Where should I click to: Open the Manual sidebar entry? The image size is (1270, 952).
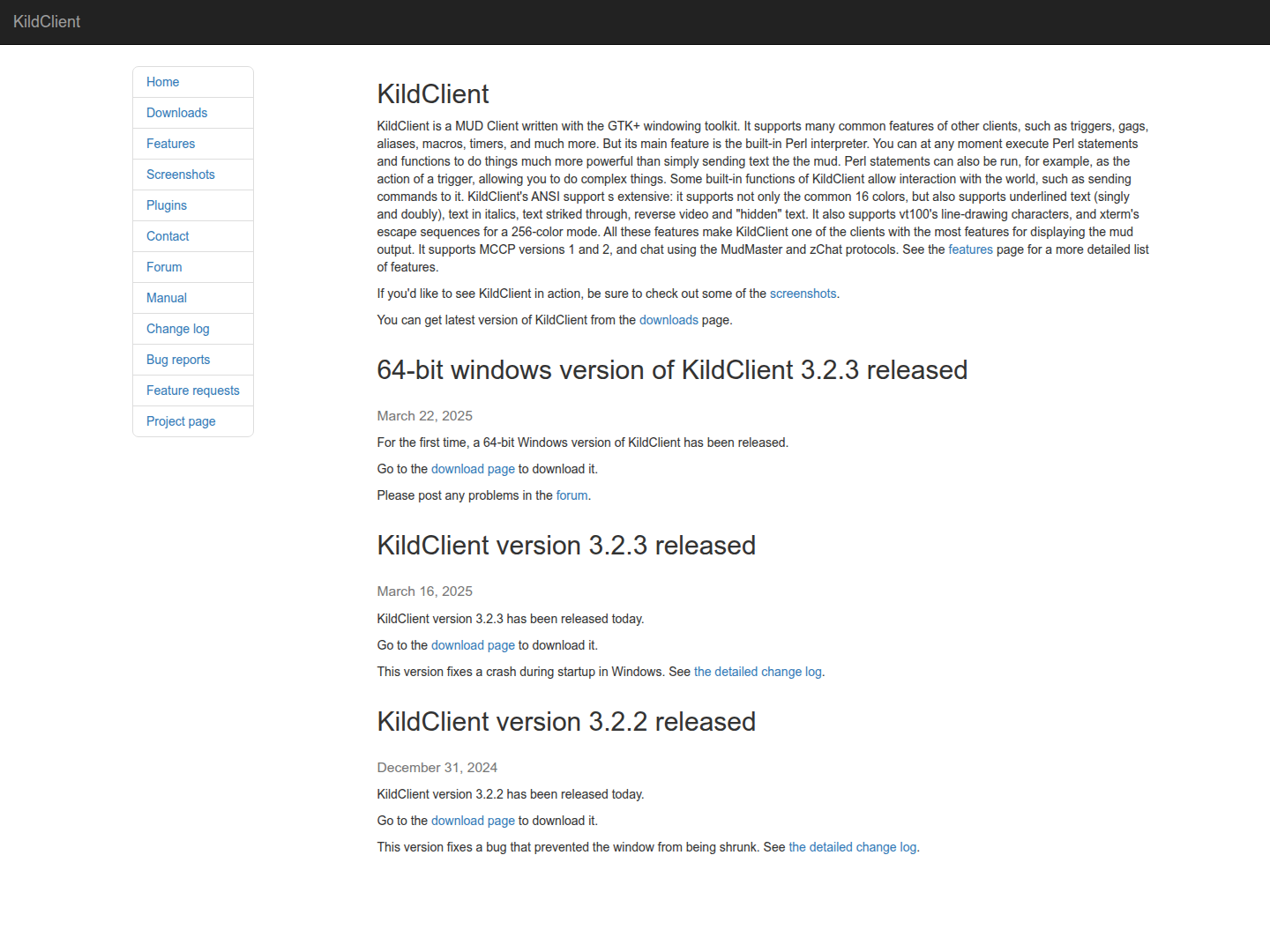[x=193, y=298]
